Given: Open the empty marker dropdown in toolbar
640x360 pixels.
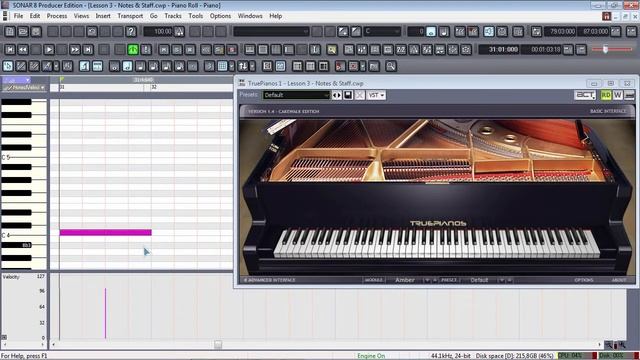Looking at the screenshot, I should (x=271, y=31).
